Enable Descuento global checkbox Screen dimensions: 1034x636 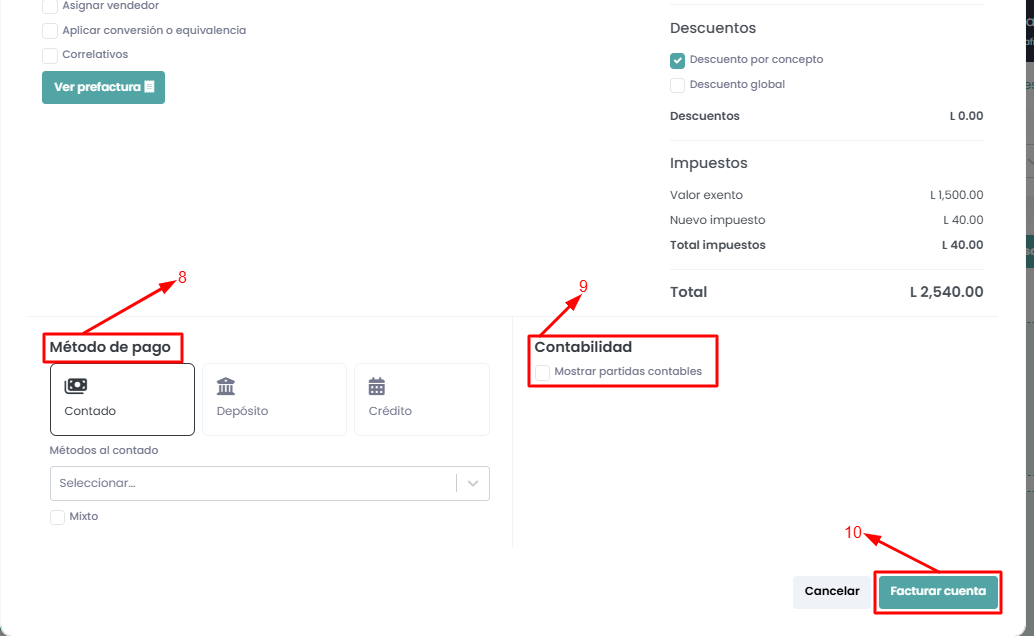point(678,85)
